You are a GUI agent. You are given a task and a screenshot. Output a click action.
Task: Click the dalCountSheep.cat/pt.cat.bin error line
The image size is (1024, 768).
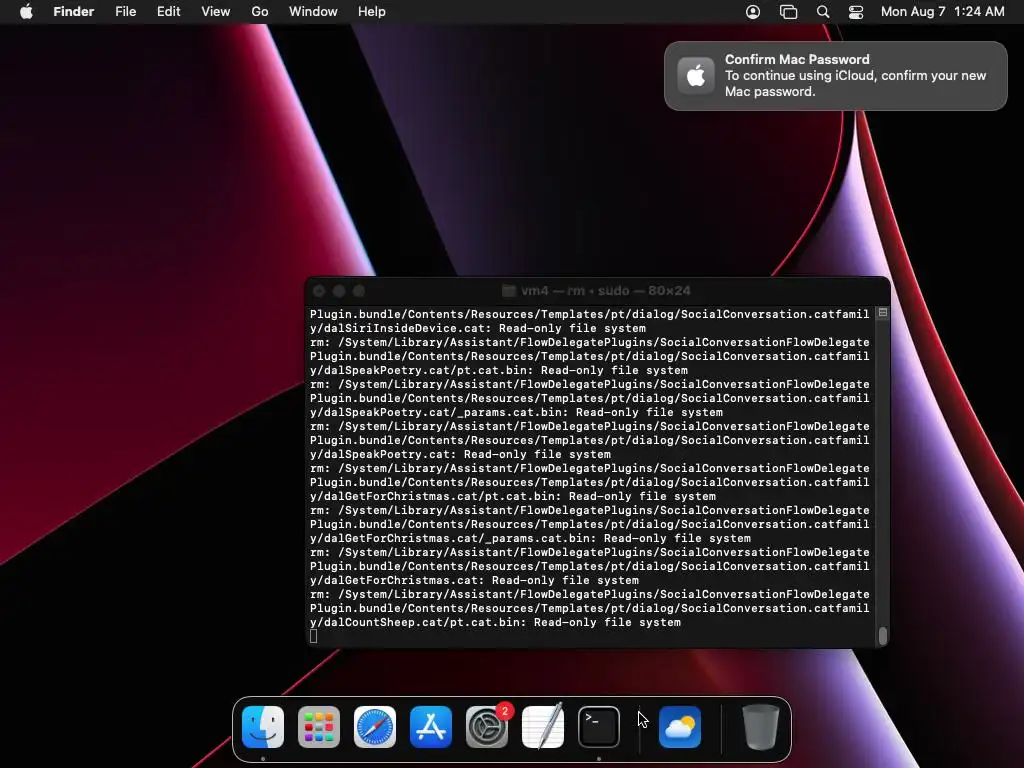coord(495,622)
